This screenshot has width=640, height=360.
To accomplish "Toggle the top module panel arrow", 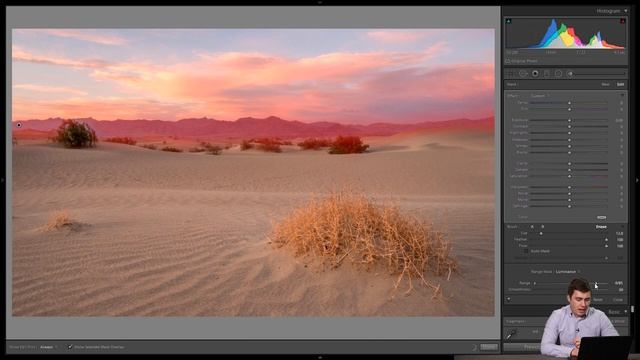I will (320, 2).
